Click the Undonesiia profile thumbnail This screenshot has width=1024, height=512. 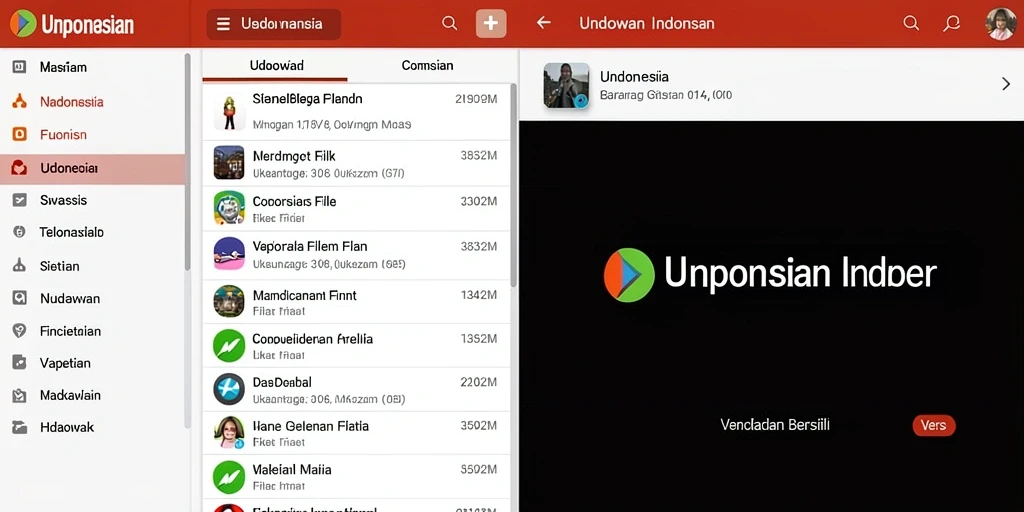tap(566, 86)
